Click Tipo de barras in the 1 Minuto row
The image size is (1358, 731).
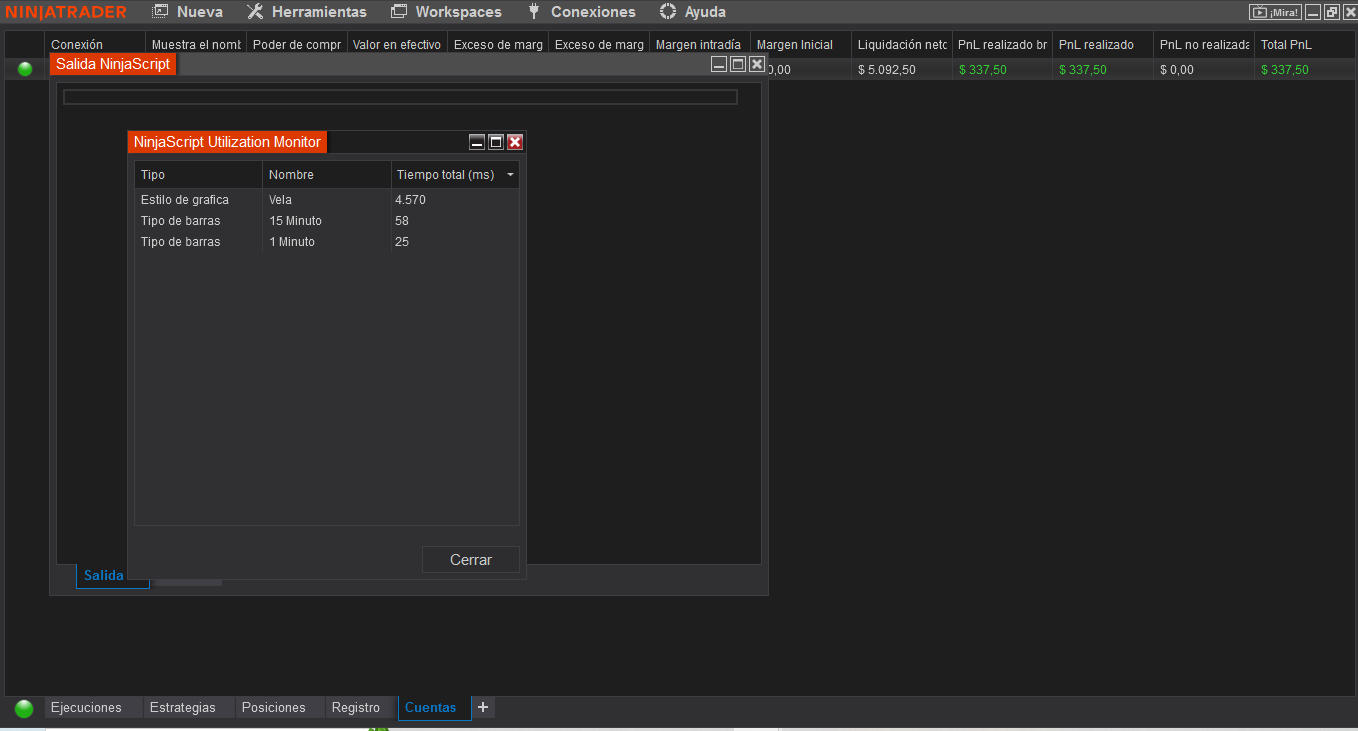[180, 242]
